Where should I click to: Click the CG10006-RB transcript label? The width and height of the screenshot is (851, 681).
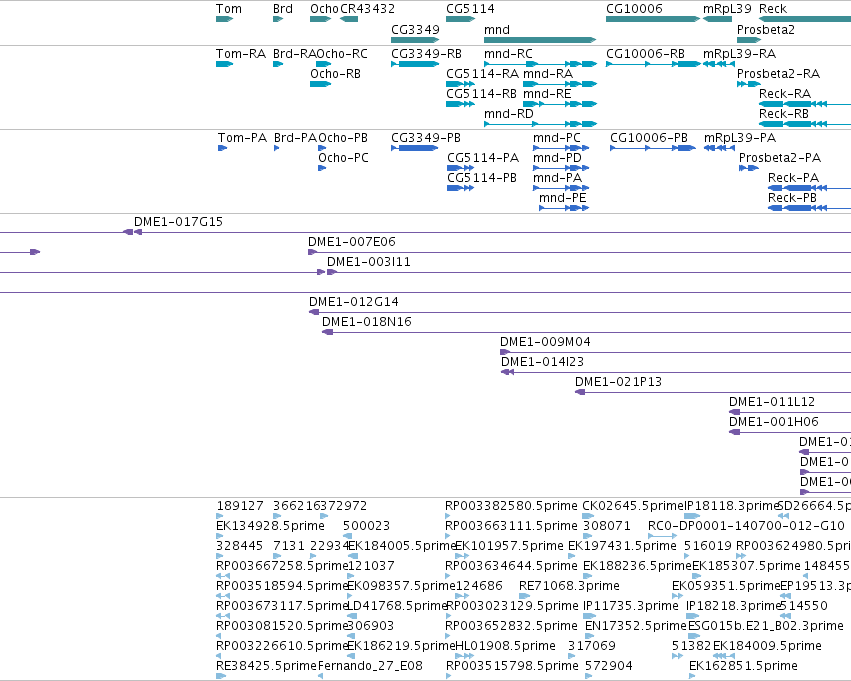coord(645,54)
